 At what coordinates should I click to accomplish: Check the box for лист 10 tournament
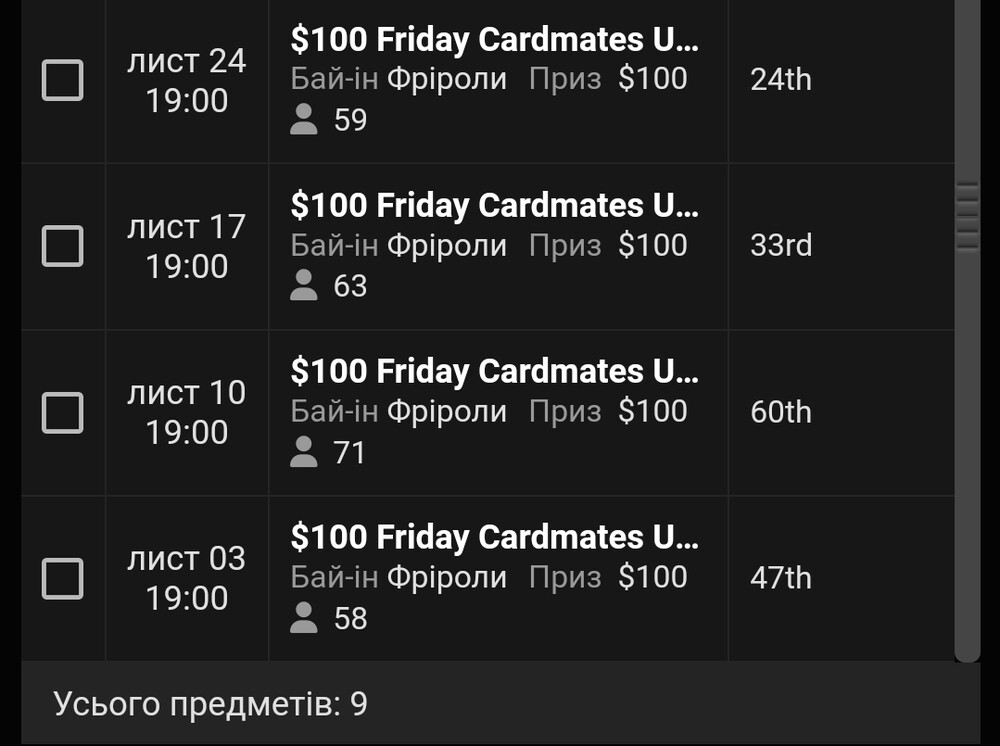pyautogui.click(x=62, y=413)
